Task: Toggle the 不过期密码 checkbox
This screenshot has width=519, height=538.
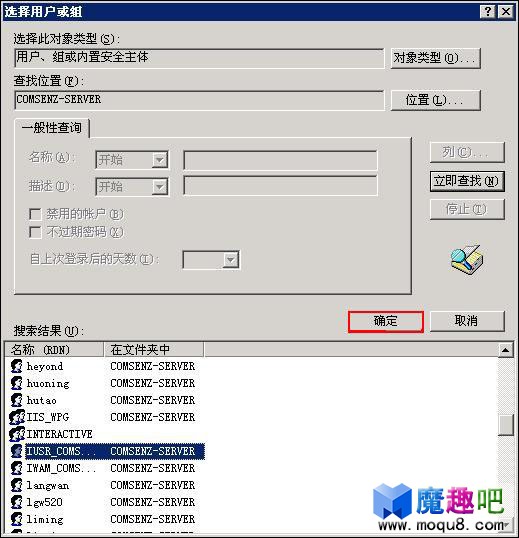Action: coord(35,232)
